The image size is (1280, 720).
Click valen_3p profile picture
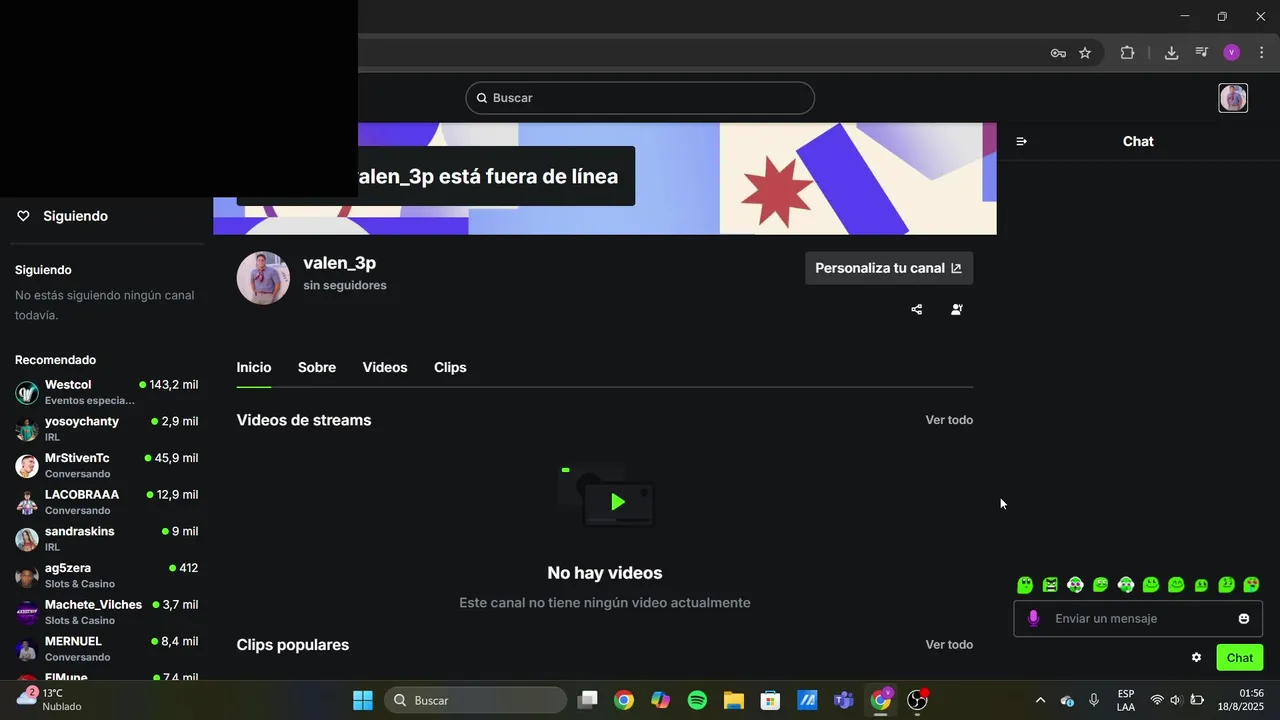pyautogui.click(x=263, y=278)
